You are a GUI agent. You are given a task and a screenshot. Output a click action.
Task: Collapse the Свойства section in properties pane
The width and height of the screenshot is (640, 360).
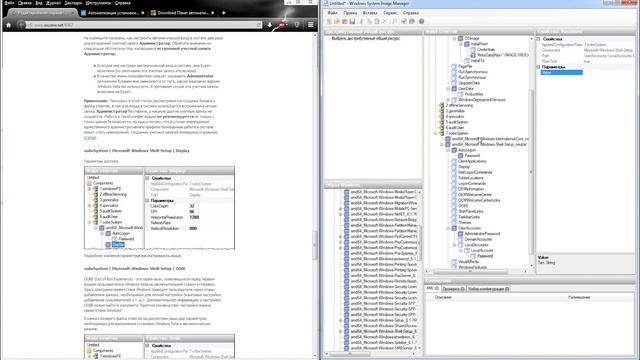[x=538, y=39]
